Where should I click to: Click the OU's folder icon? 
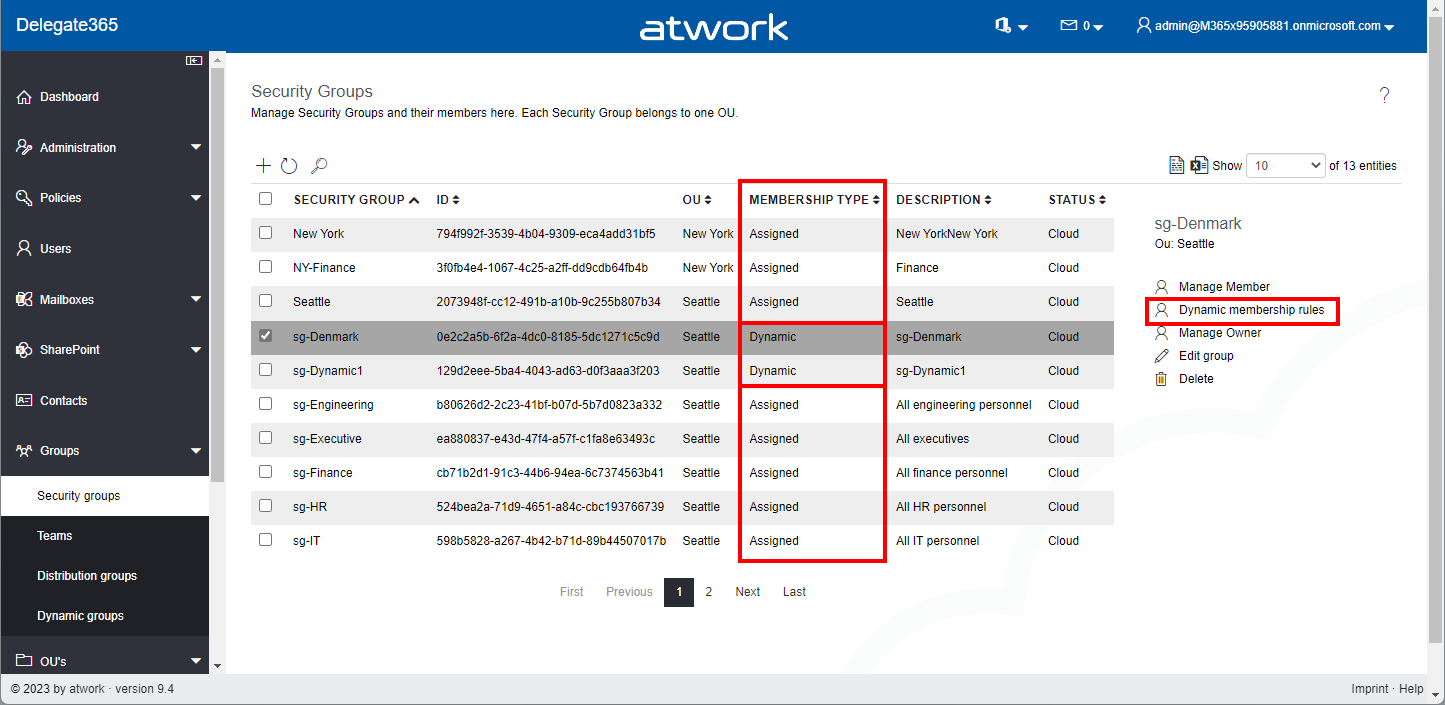coord(25,661)
